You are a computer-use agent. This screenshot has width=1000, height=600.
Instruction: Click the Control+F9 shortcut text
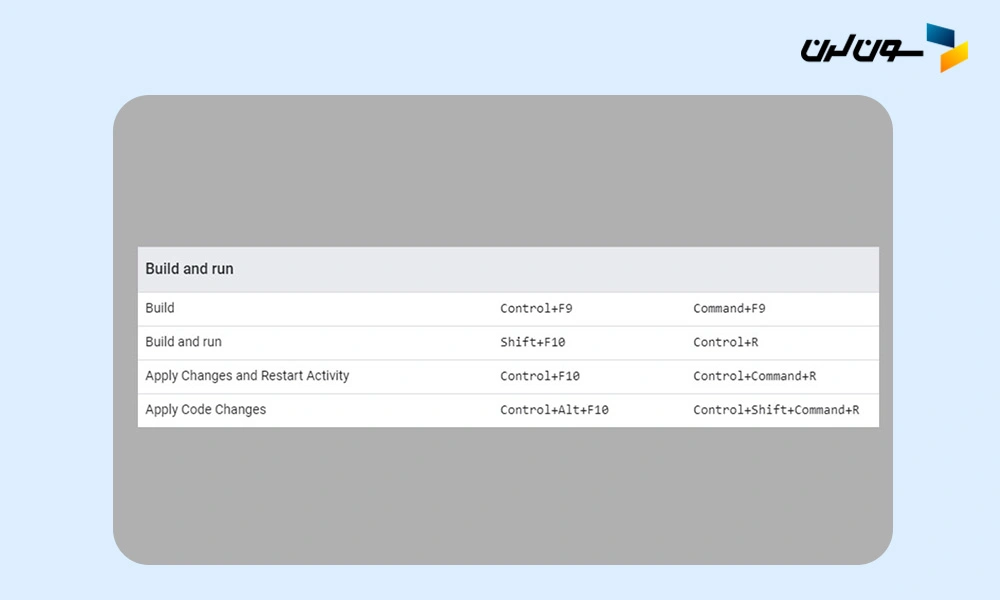536,309
